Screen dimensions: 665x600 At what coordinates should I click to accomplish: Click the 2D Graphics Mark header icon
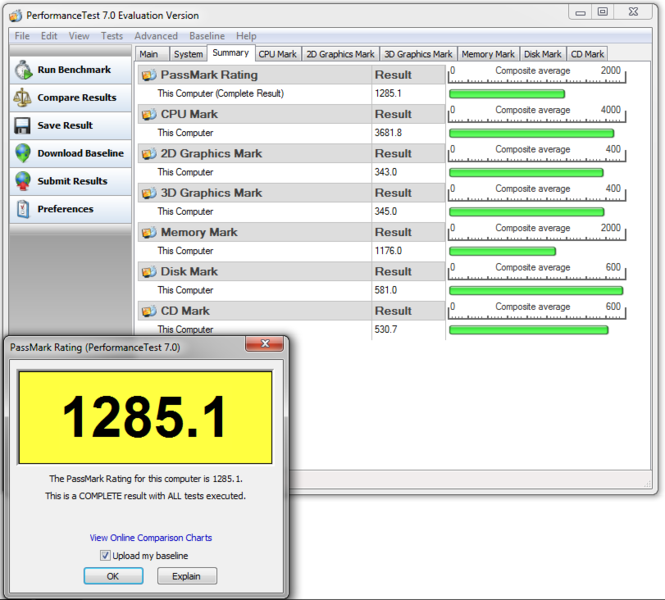pos(149,154)
